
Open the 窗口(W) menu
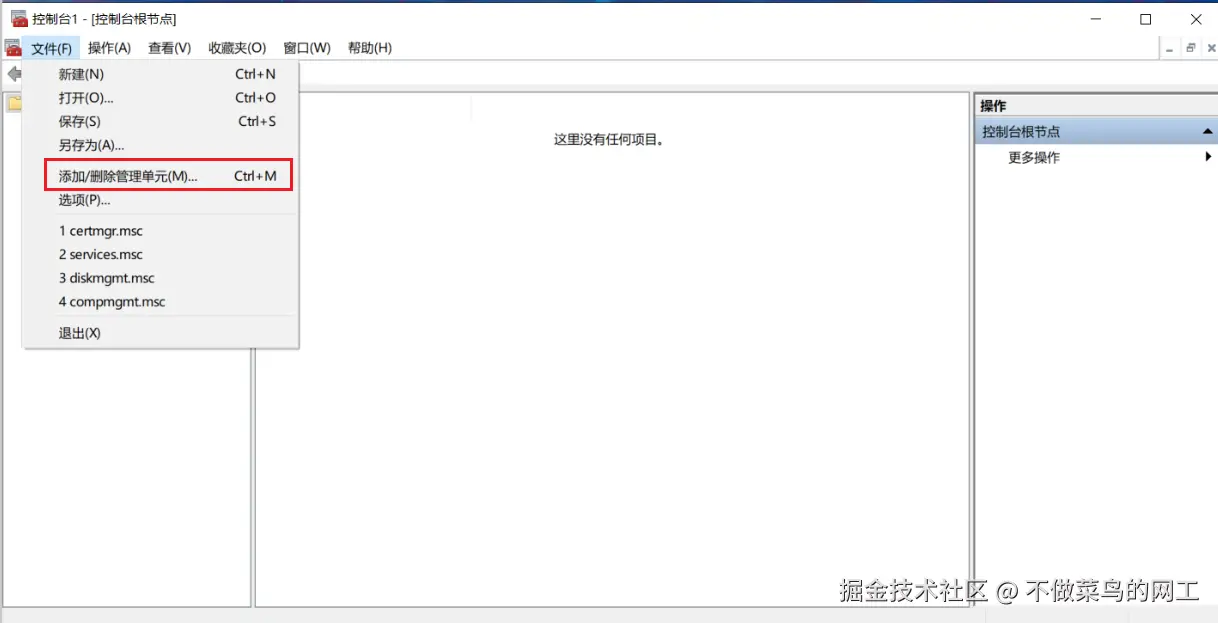click(x=306, y=47)
